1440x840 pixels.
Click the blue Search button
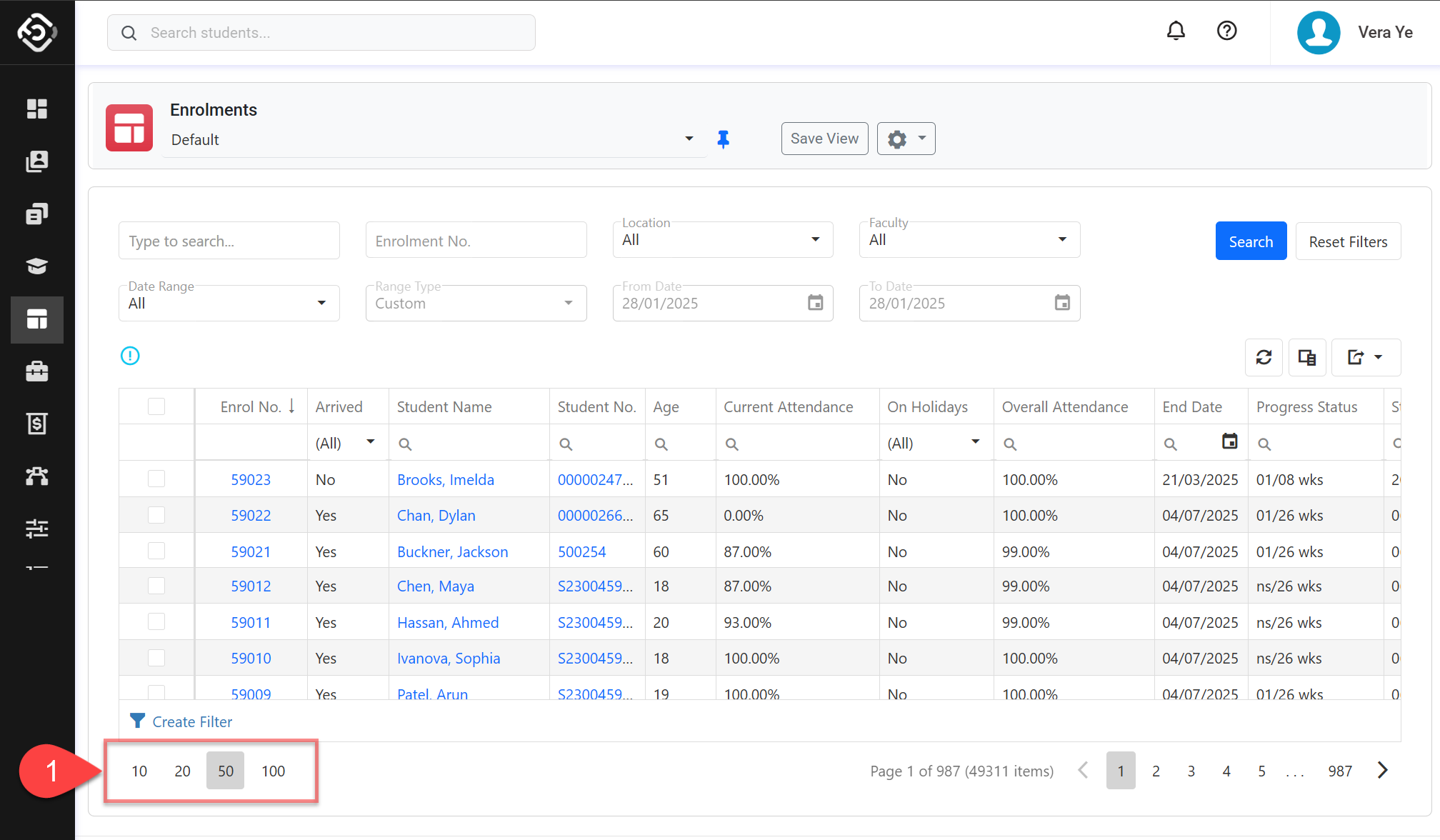1251,241
